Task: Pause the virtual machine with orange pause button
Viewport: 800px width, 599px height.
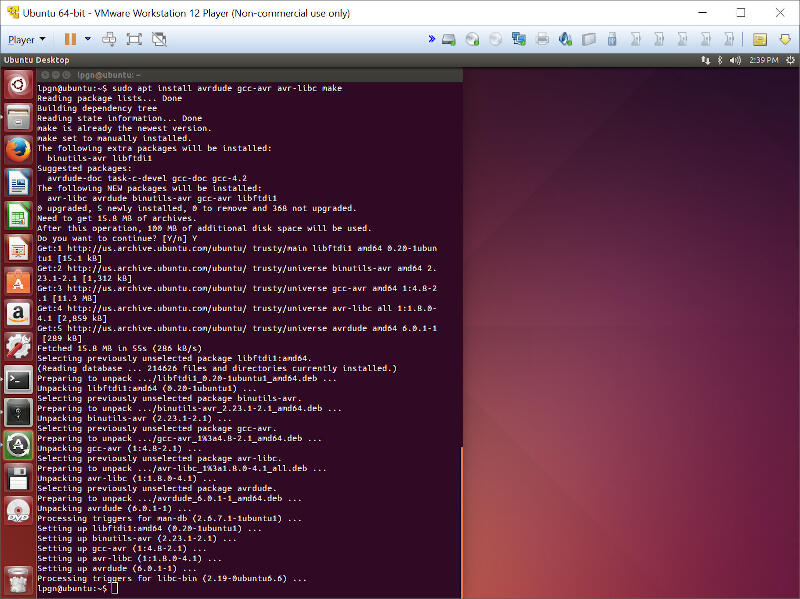Action: pyautogui.click(x=70, y=39)
